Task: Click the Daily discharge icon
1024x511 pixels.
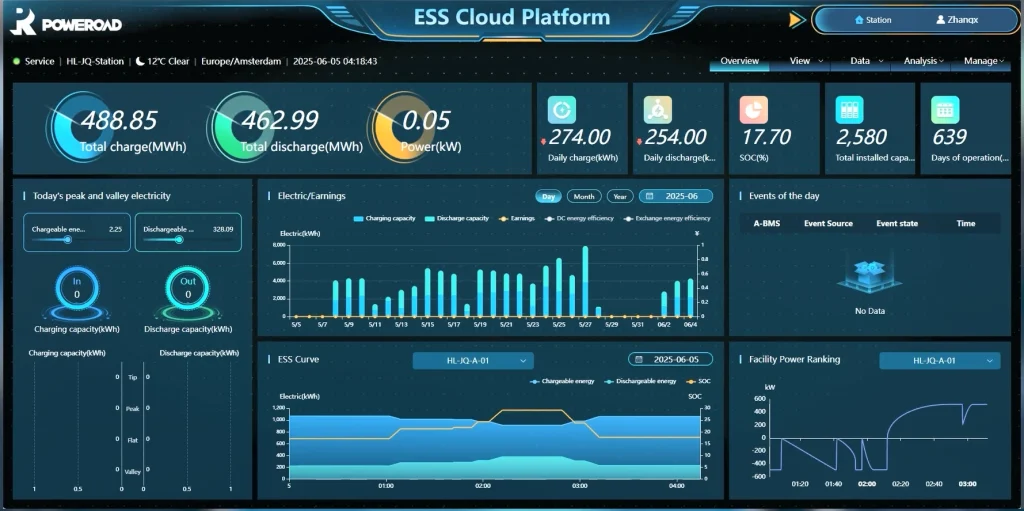Action: [657, 110]
